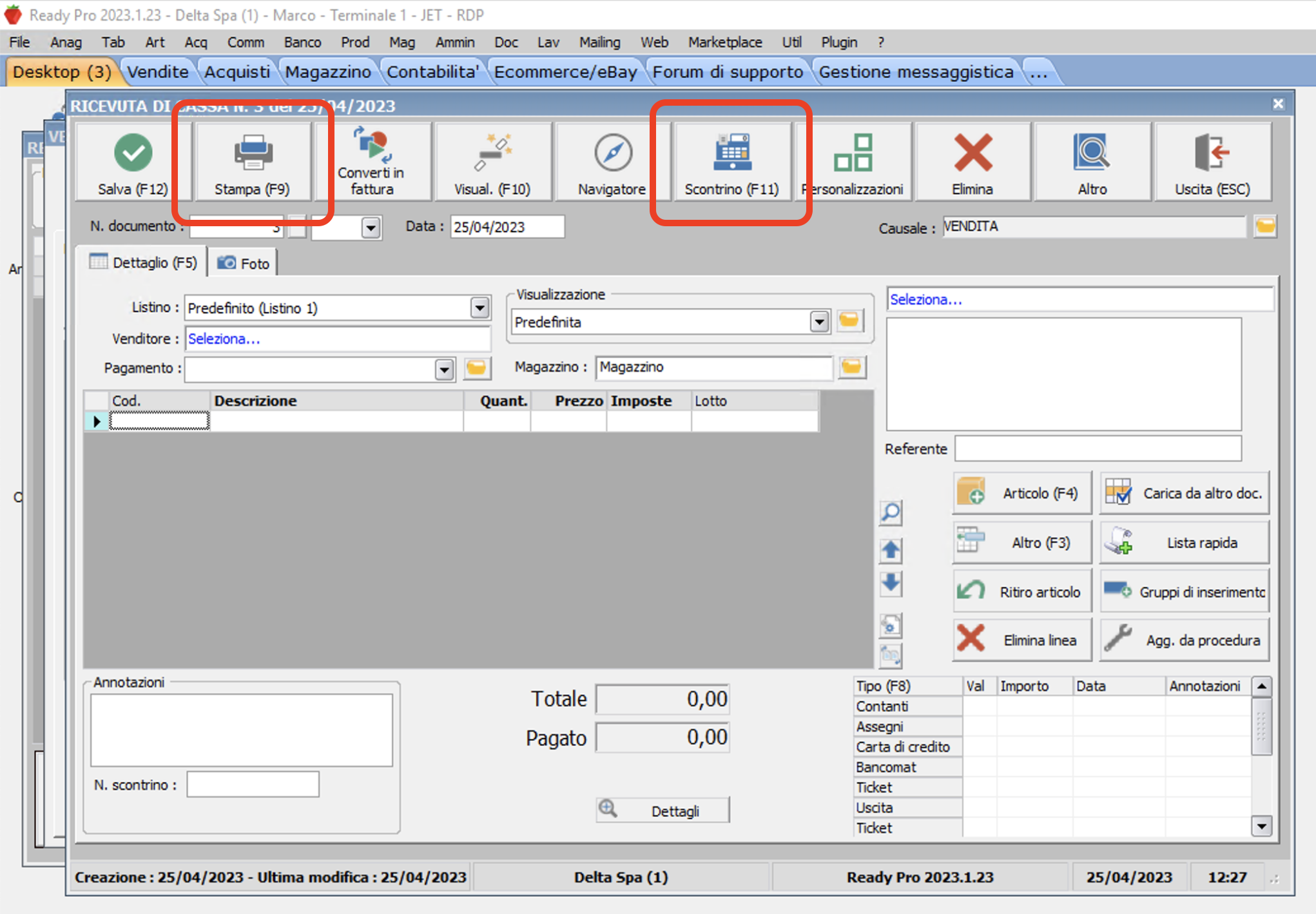Click the Data field showing 25/04/2023

click(x=507, y=227)
